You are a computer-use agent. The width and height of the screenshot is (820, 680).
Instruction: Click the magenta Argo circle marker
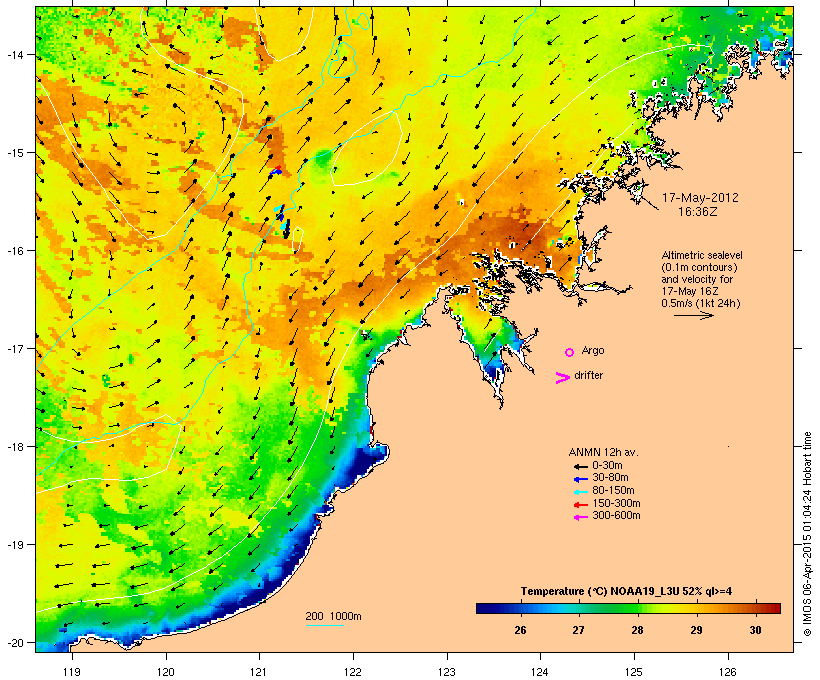(x=570, y=352)
